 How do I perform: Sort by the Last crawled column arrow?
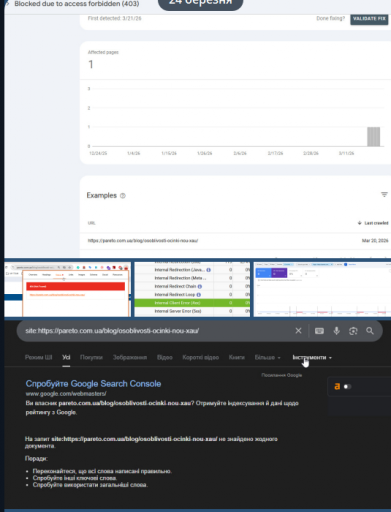tap(360, 223)
